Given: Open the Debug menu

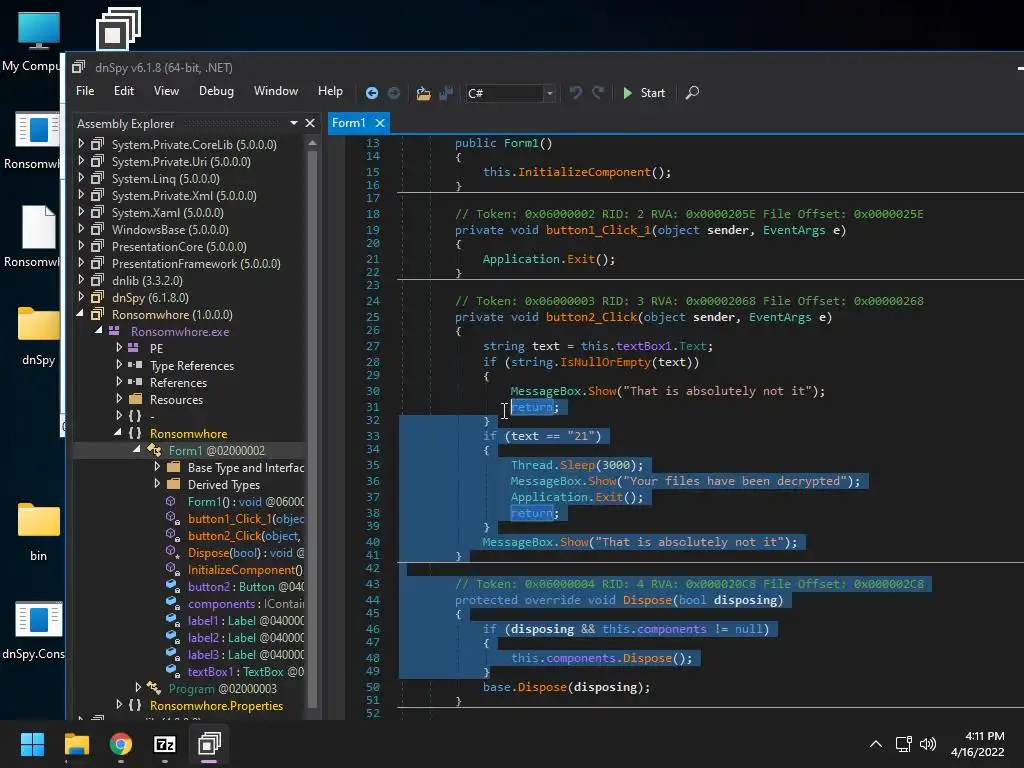Looking at the screenshot, I should pos(216,91).
